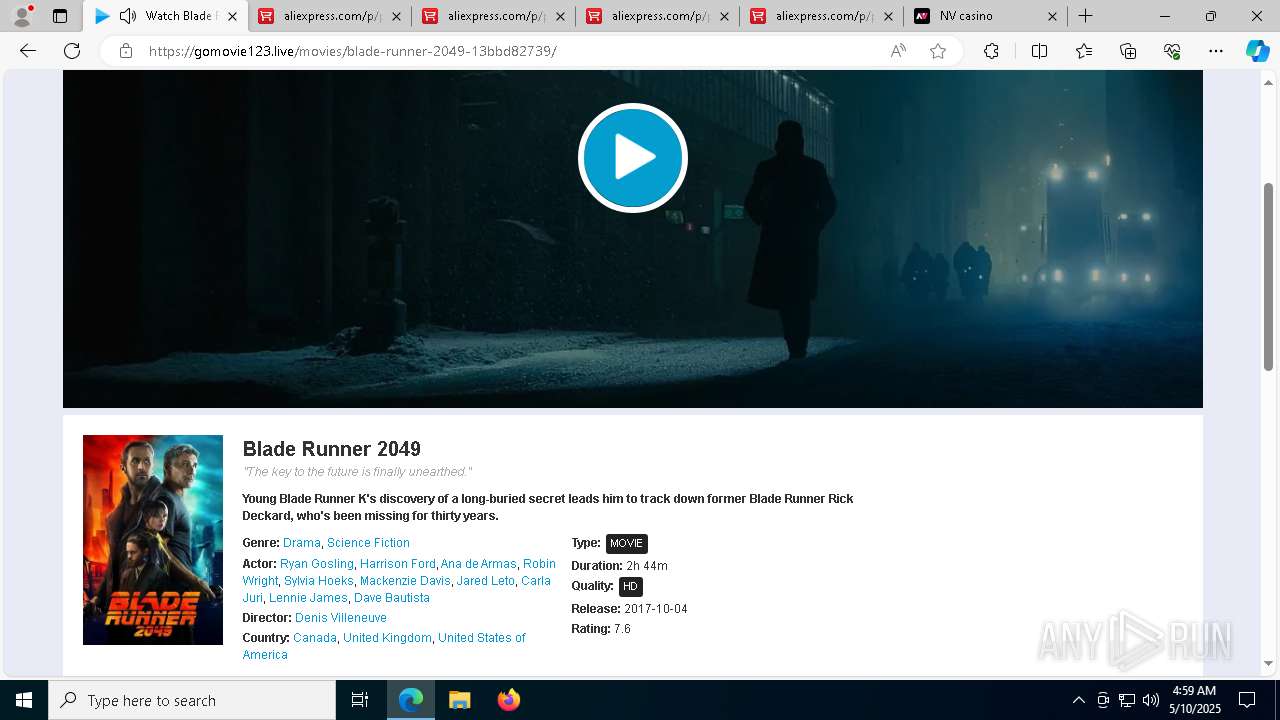Open the Canada country link

click(315, 638)
